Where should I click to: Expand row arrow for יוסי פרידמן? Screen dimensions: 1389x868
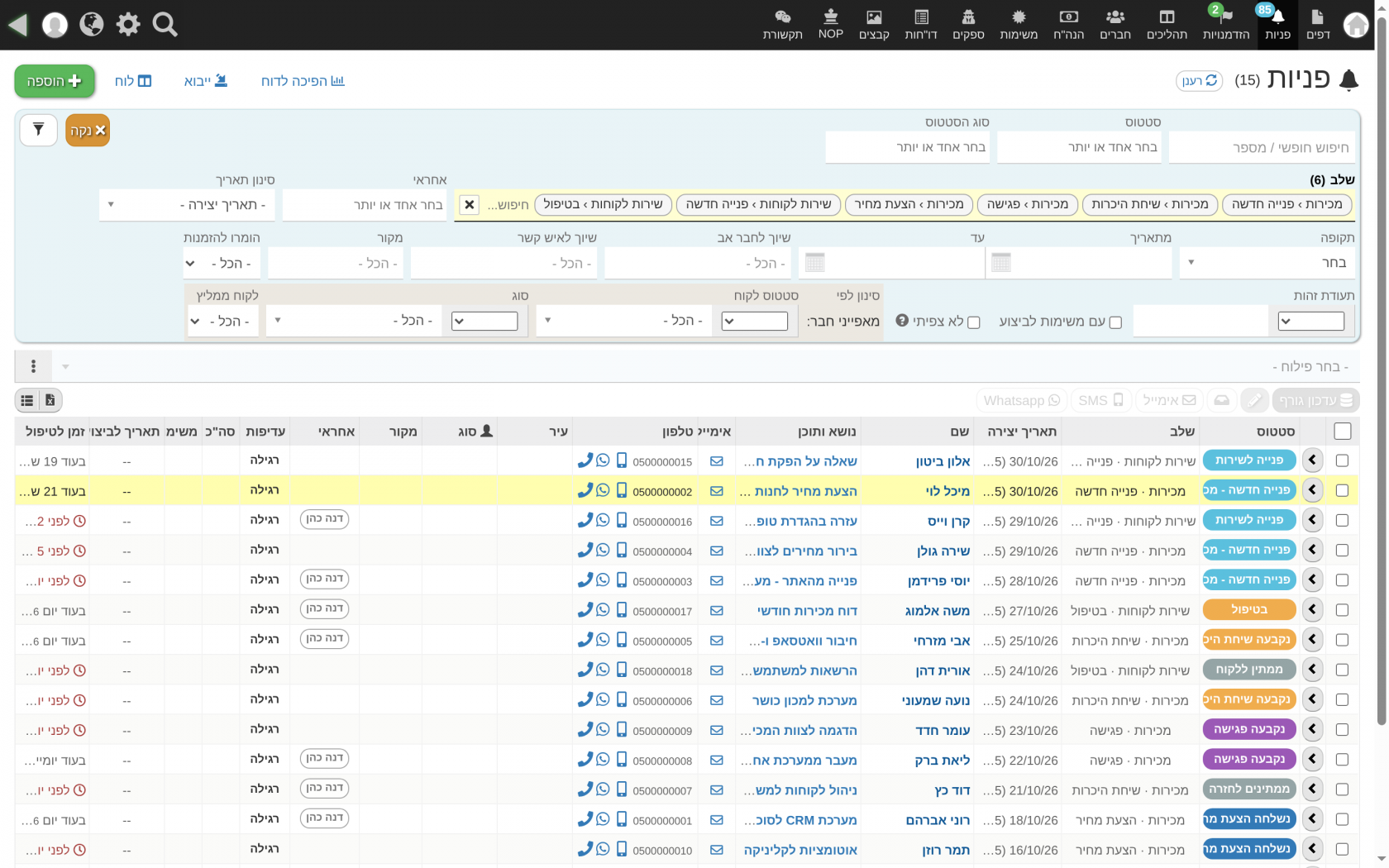click(x=1313, y=580)
